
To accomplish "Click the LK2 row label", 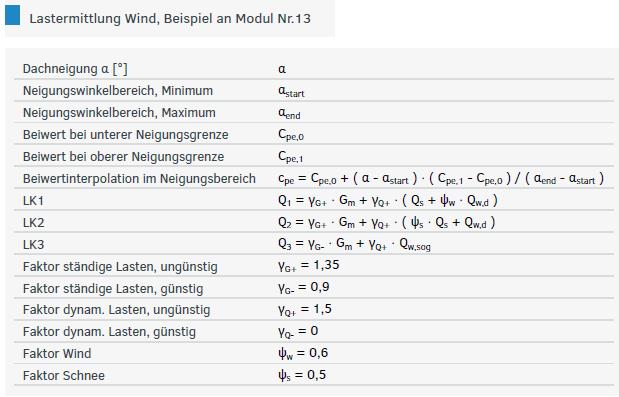I will click(x=33, y=223).
